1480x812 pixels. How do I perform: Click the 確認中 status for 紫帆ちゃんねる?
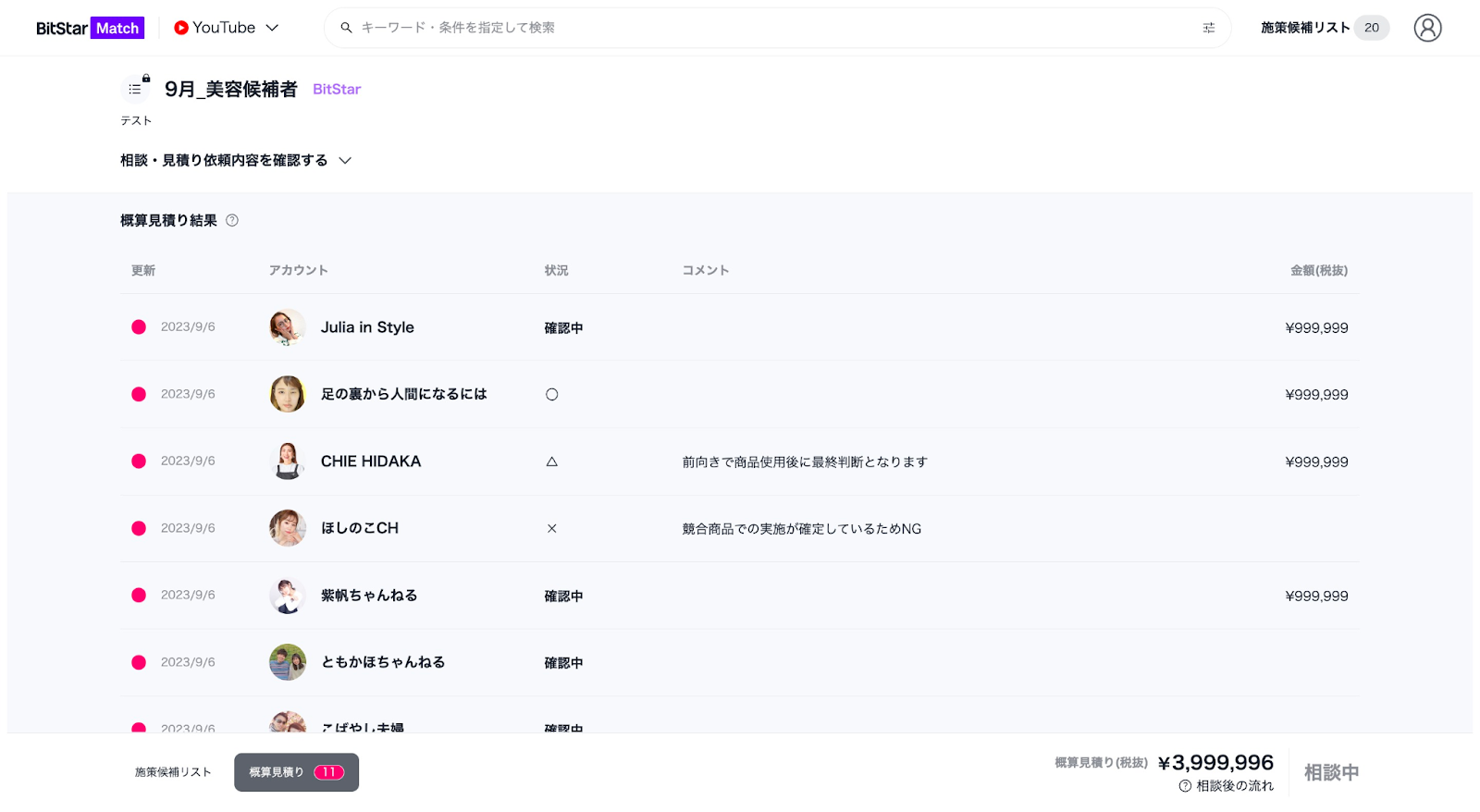pyautogui.click(x=563, y=597)
